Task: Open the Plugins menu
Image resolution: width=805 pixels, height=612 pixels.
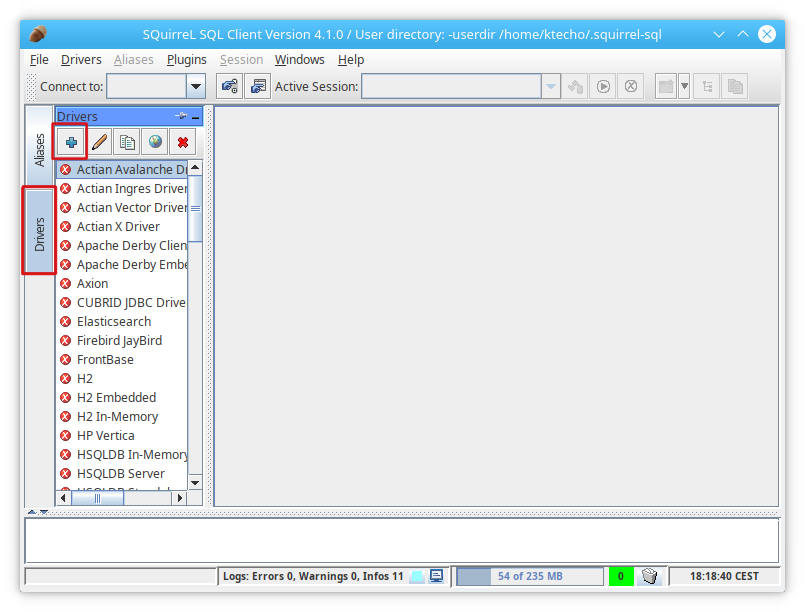Action: click(186, 60)
